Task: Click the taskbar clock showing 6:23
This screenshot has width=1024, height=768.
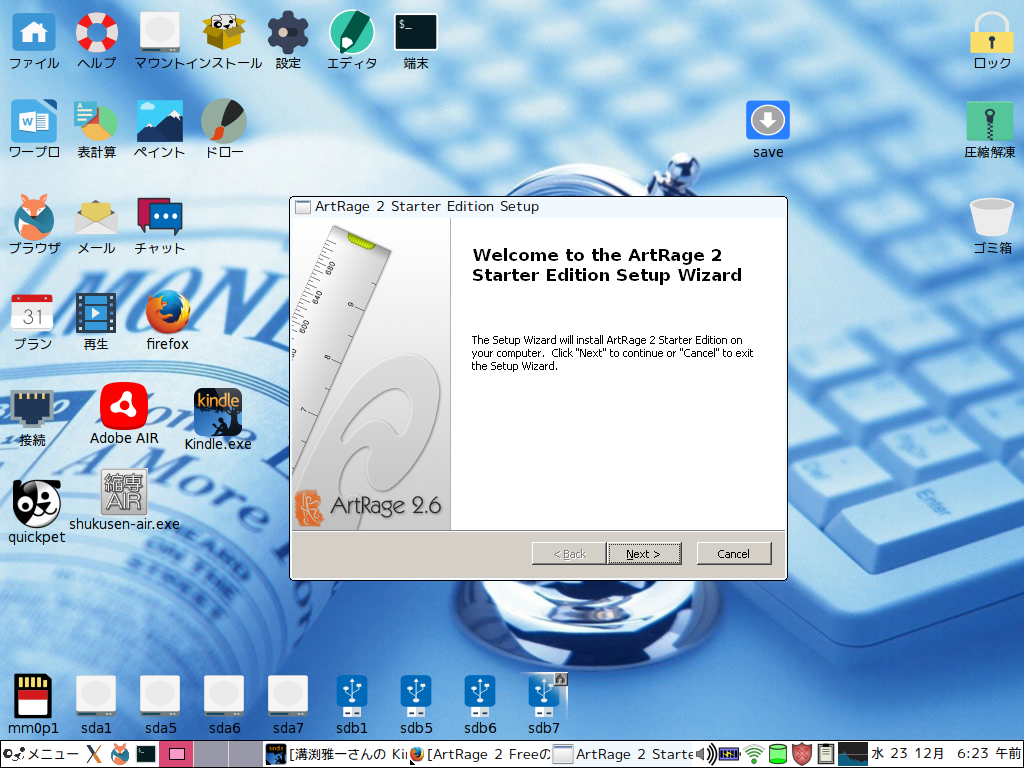Action: [946, 754]
